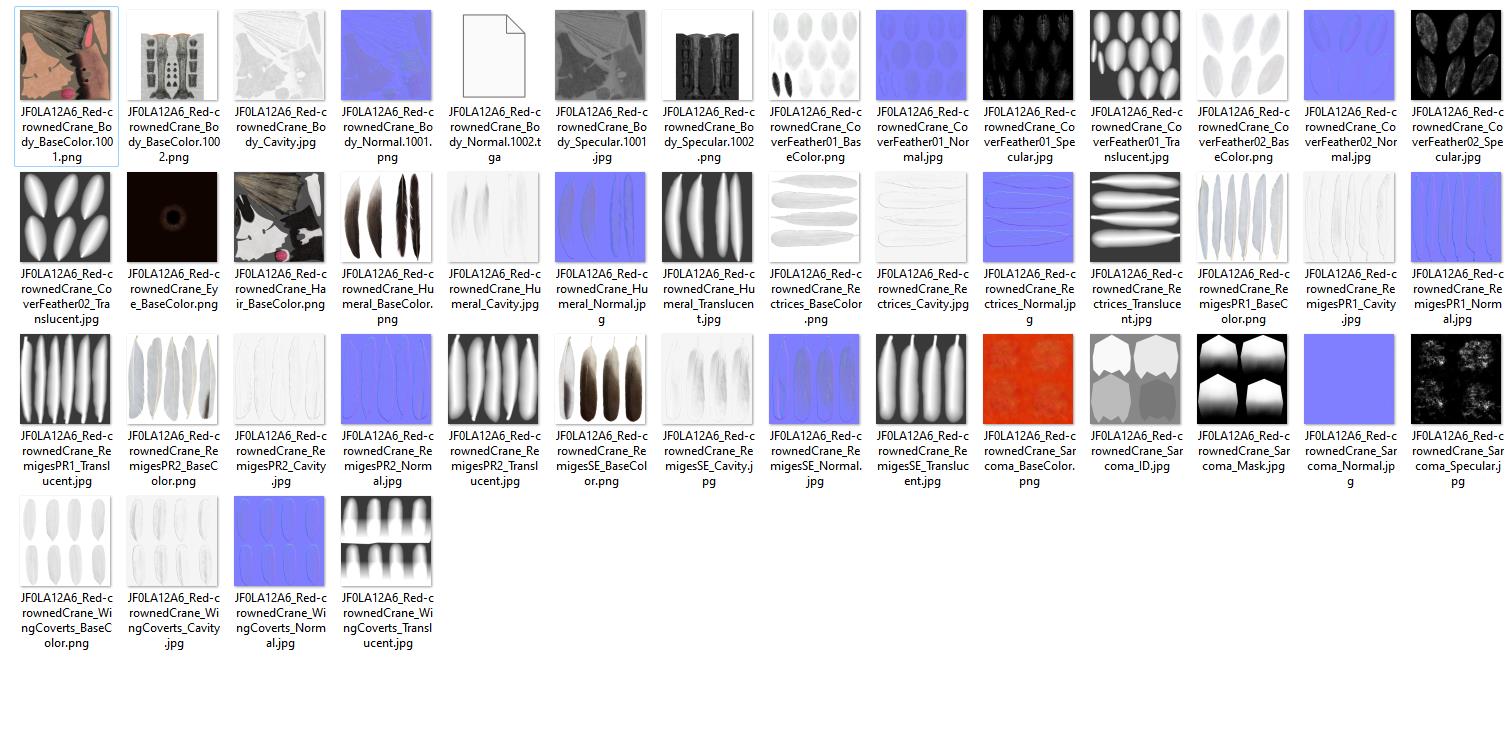Screen dimensions: 1512x738
Task: Select the RemigesSE_Translucent.jpg thumbnail
Action: 922,379
